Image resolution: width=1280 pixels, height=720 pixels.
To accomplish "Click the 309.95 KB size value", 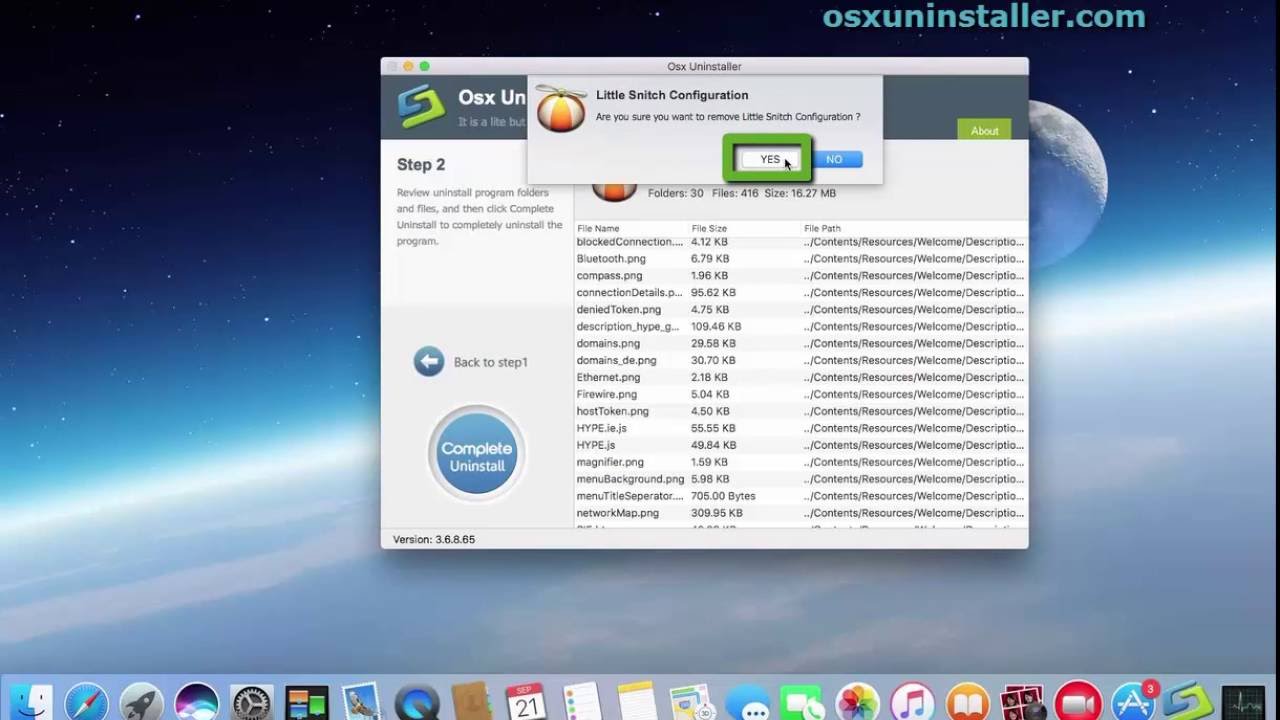I will 716,514.
